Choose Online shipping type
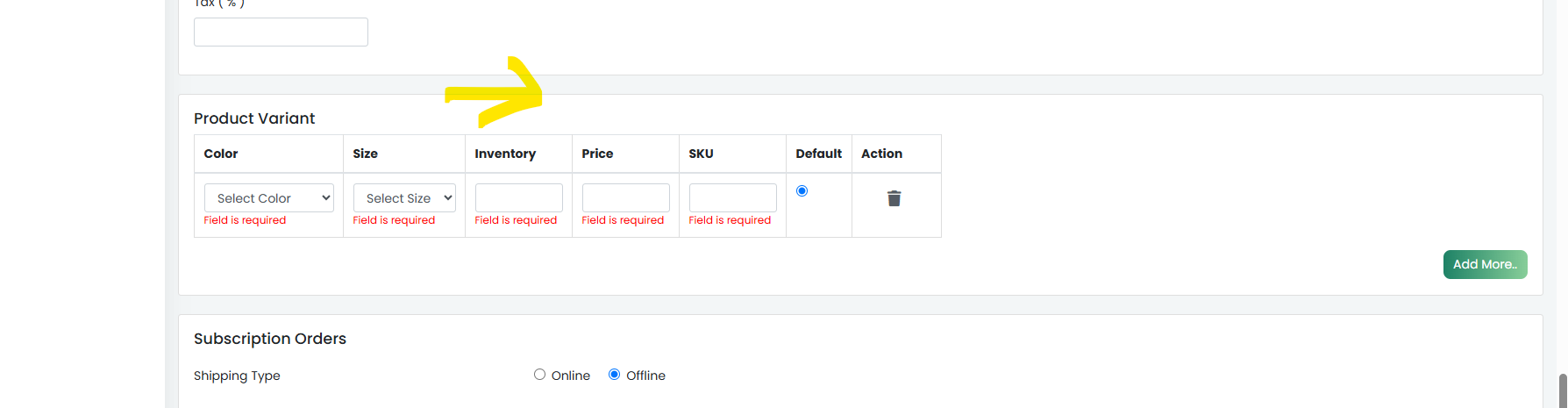 539,375
